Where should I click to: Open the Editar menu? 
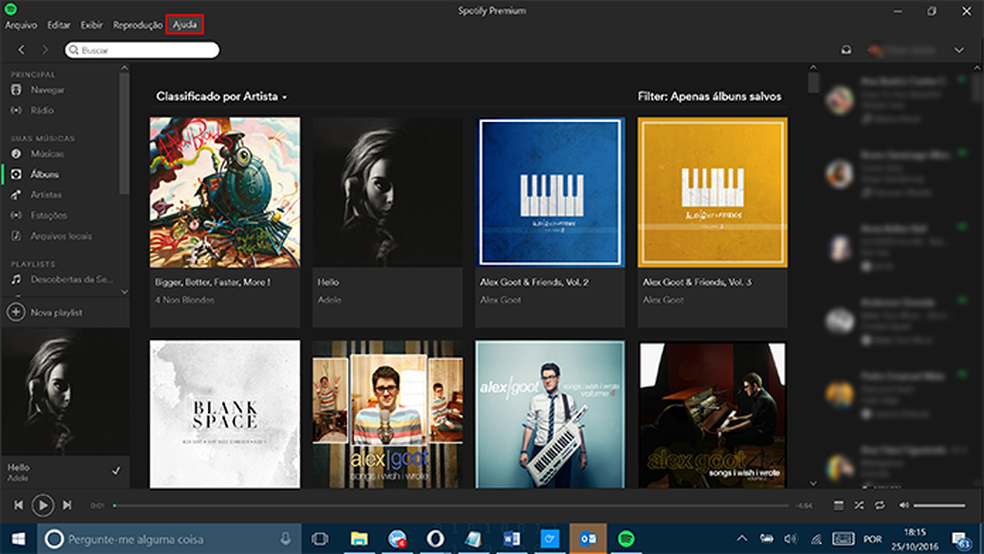(x=58, y=25)
